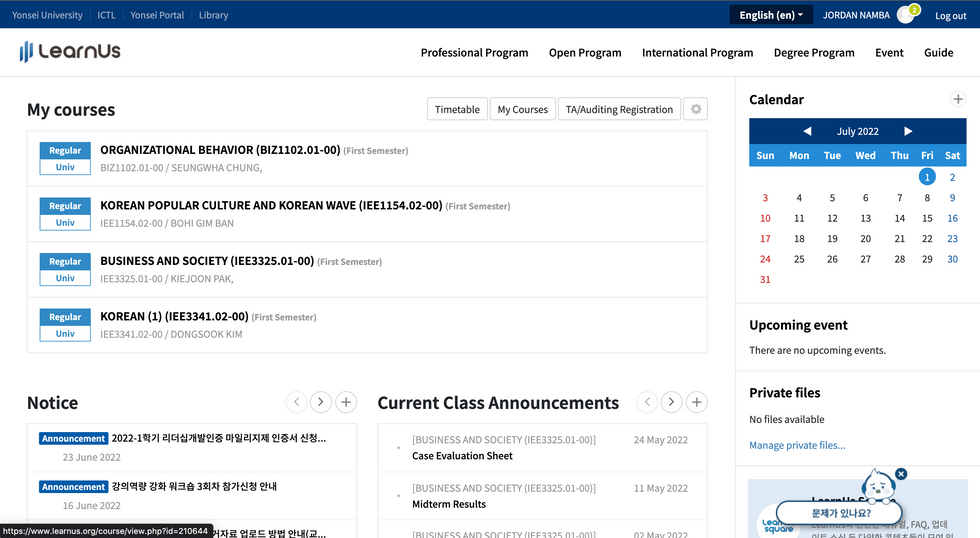The height and width of the screenshot is (538, 980).
Task: Click the LearnUs logo
Action: (70, 51)
